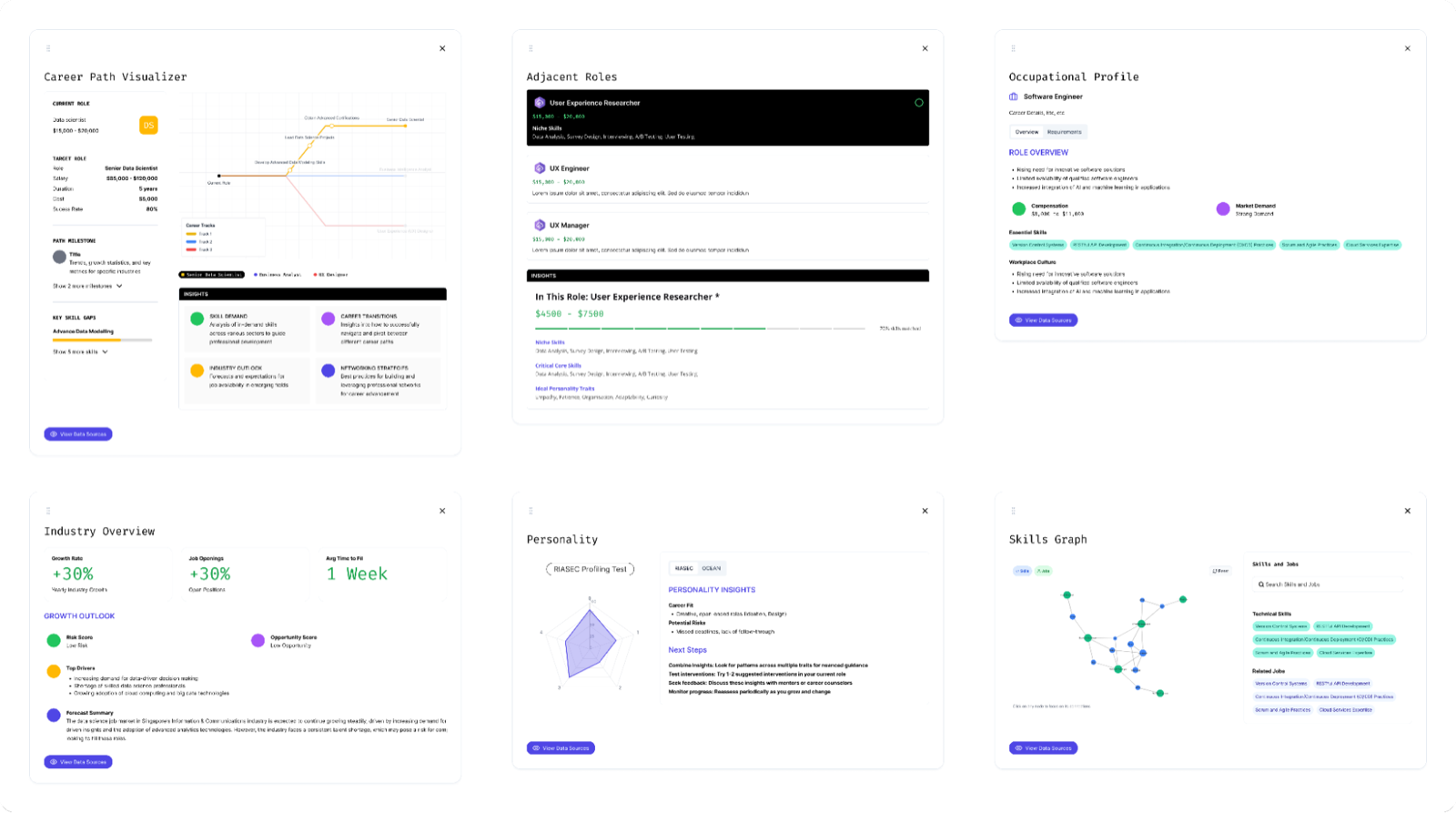Click View Data Sources in Skills Graph
The width and height of the screenshot is (1456, 813).
point(1043,748)
